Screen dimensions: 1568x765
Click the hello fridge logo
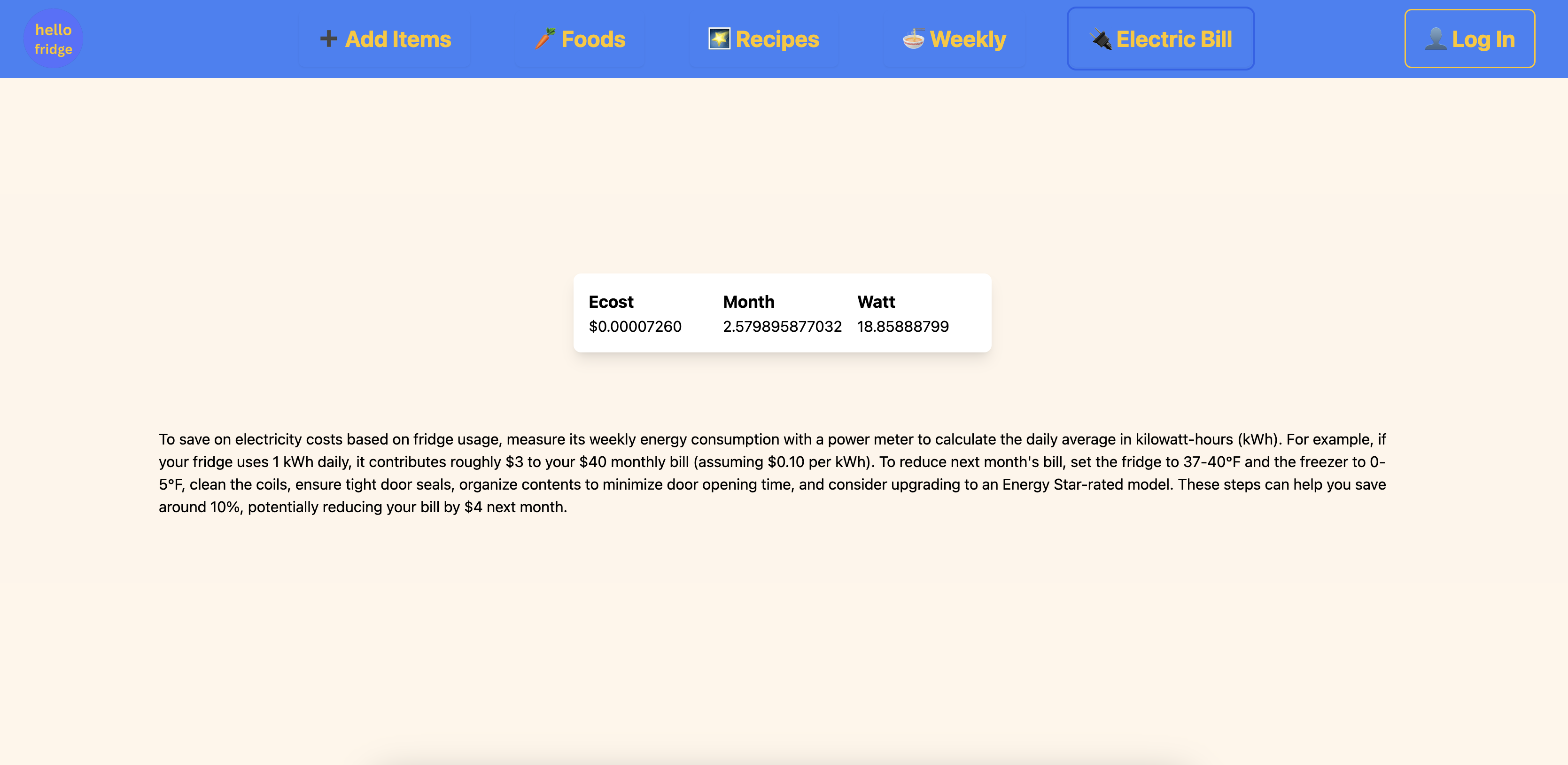tap(53, 39)
